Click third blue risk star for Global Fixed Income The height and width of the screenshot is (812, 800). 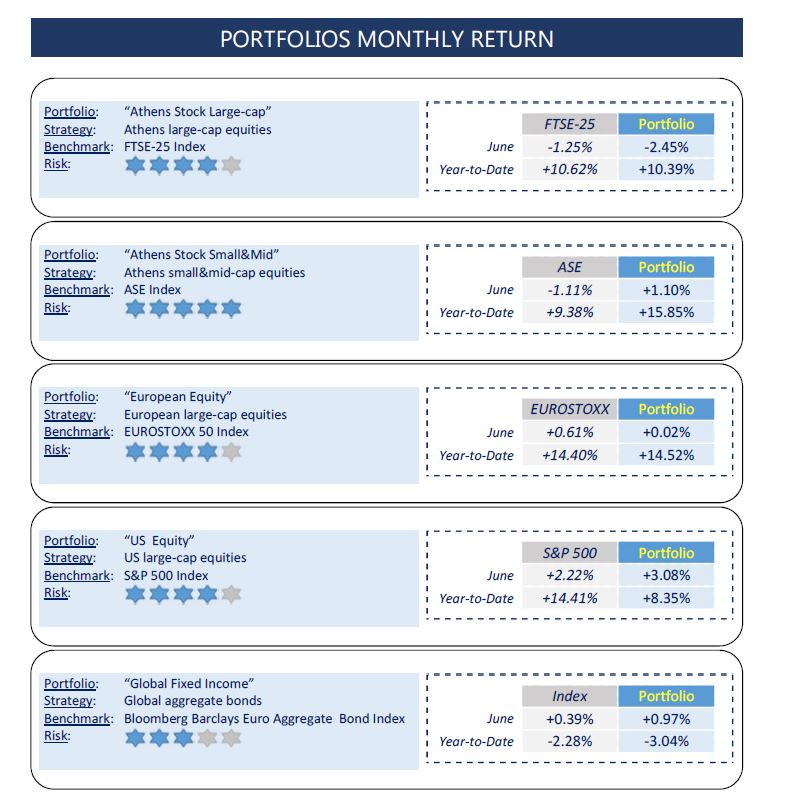point(183,738)
